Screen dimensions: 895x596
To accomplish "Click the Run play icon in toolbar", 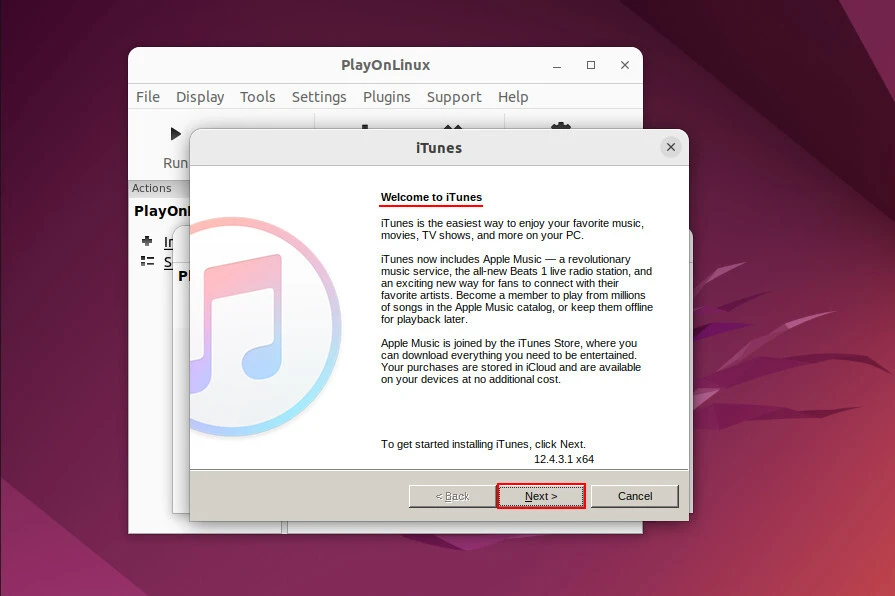I will 176,134.
